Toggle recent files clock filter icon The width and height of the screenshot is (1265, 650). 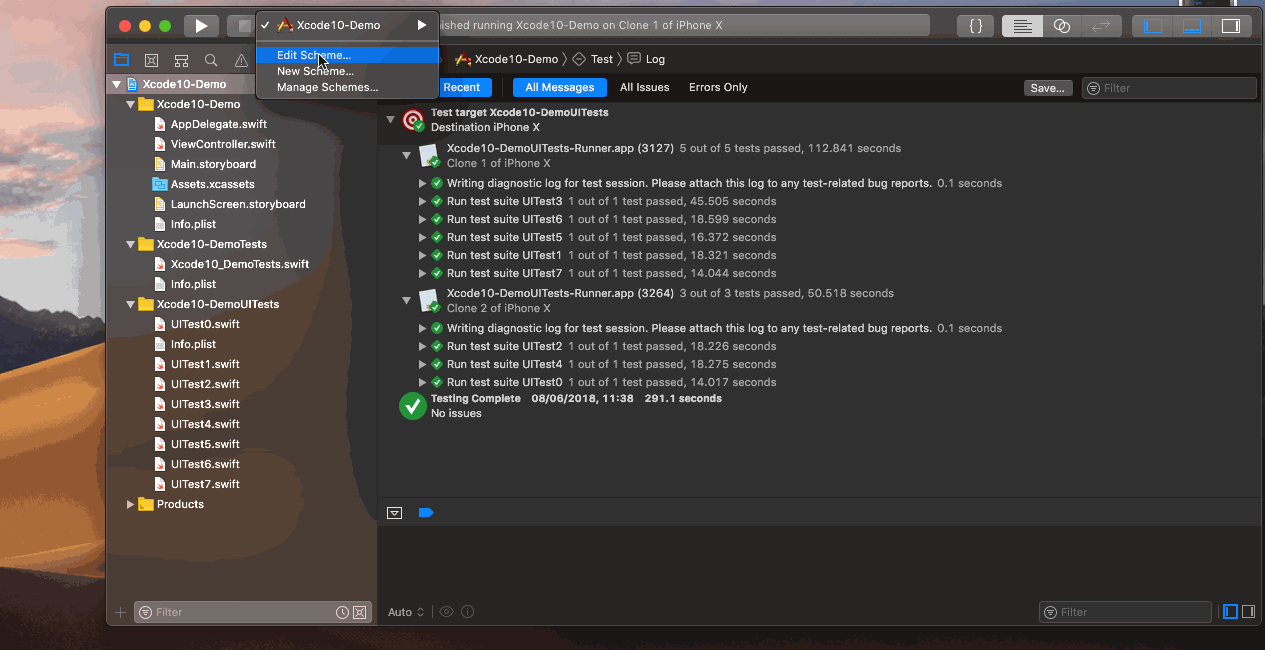coord(342,612)
